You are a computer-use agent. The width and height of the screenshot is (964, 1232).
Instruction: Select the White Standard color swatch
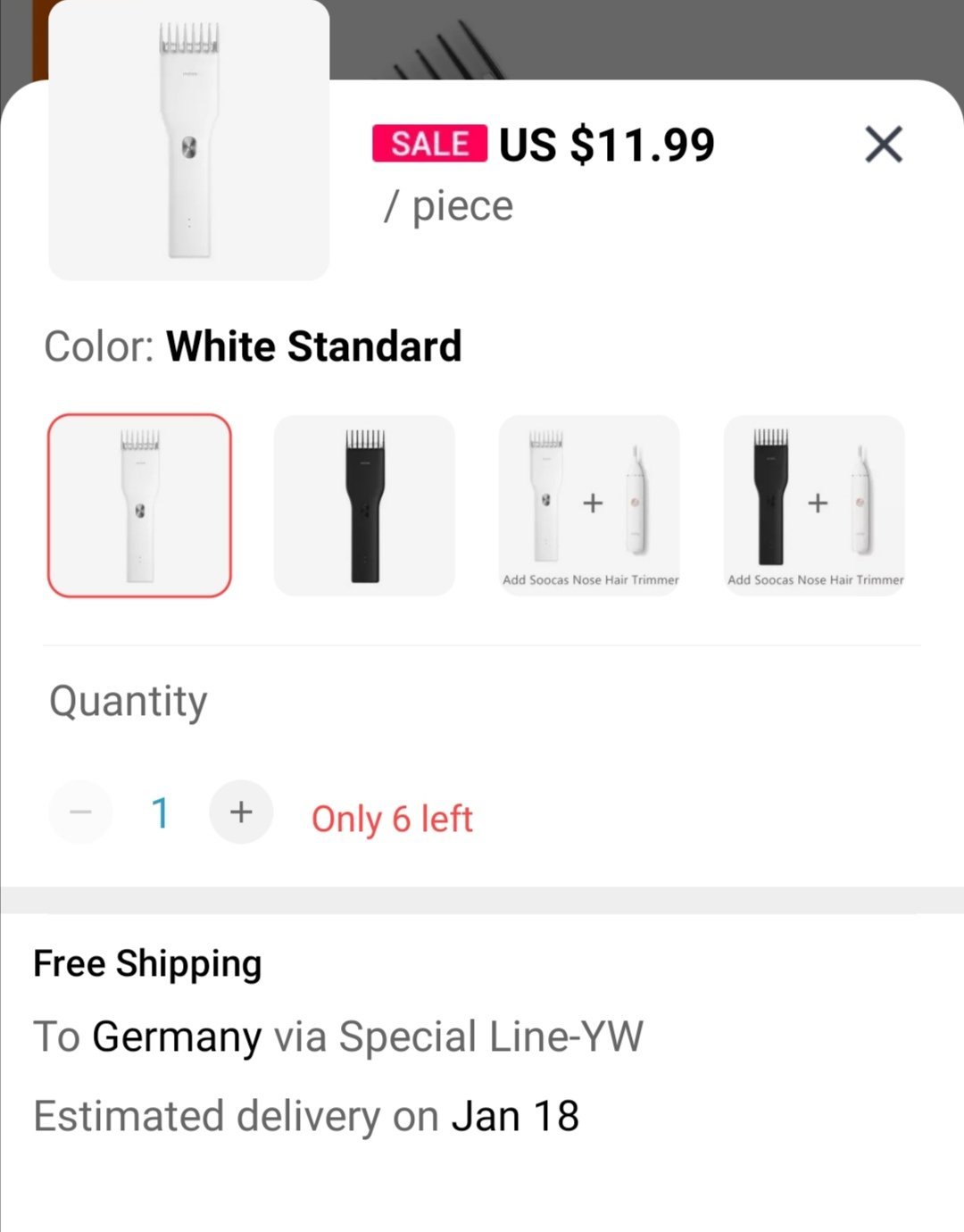pyautogui.click(x=139, y=505)
